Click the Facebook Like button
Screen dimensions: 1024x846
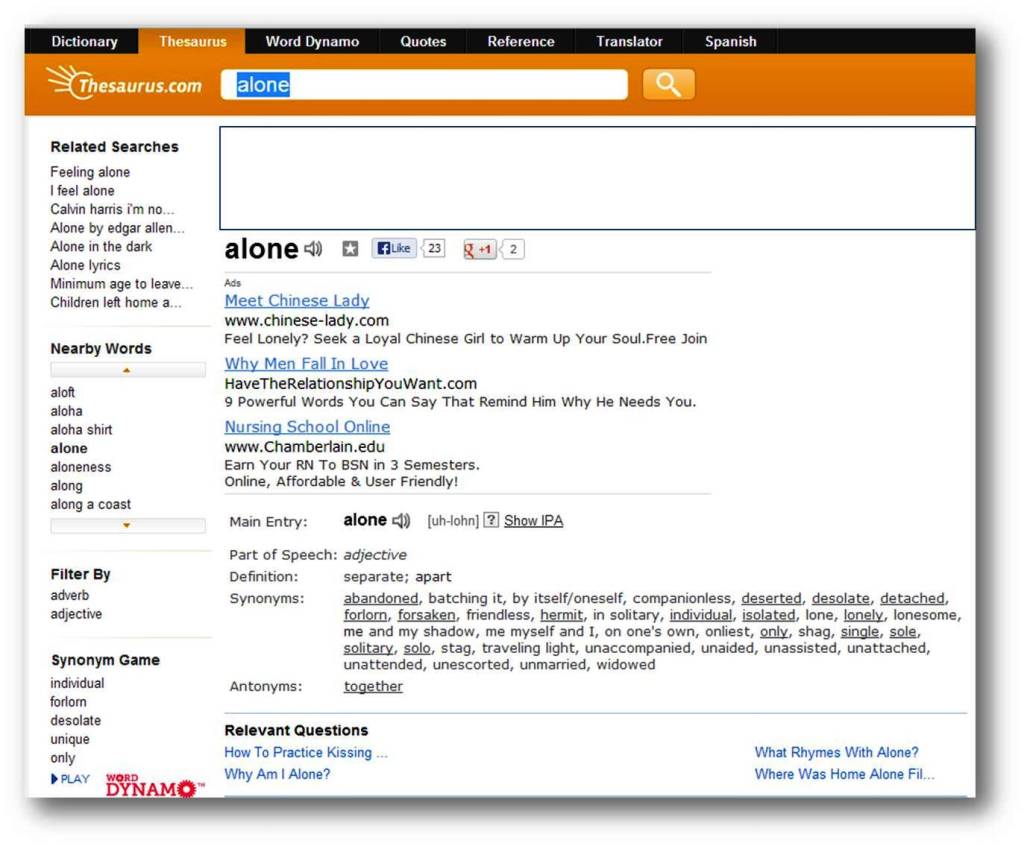coord(394,248)
